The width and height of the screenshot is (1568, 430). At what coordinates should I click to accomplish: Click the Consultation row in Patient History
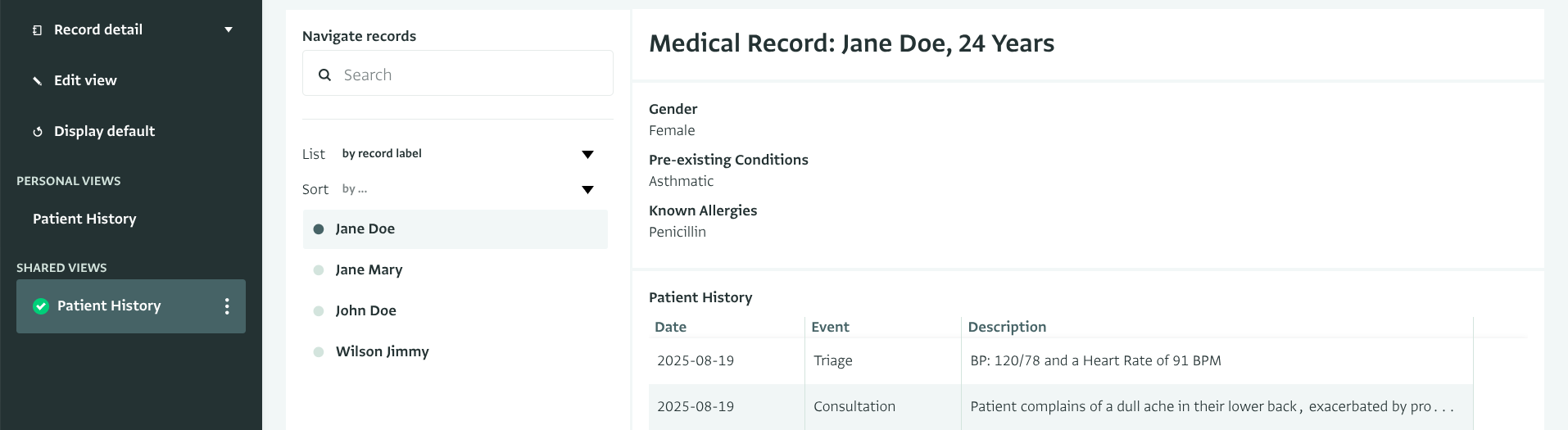point(854,406)
